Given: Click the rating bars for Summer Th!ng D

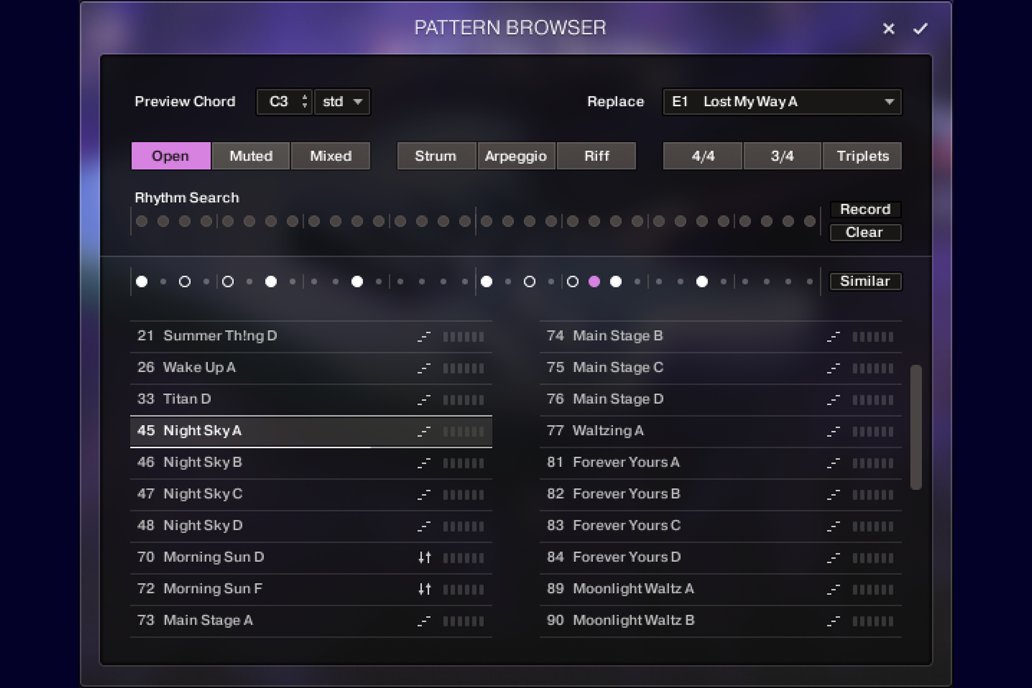Looking at the screenshot, I should click(x=463, y=337).
